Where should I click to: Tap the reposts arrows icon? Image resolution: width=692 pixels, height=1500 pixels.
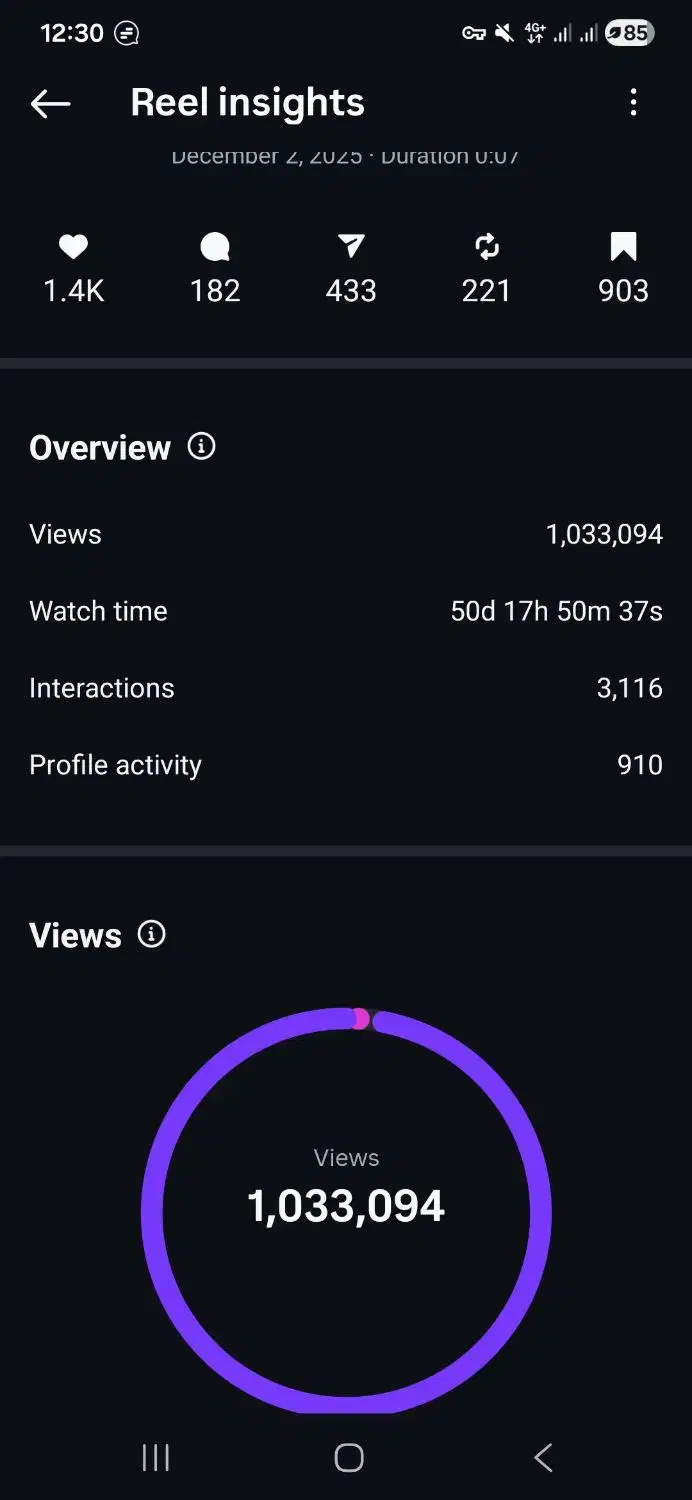pyautogui.click(x=487, y=246)
